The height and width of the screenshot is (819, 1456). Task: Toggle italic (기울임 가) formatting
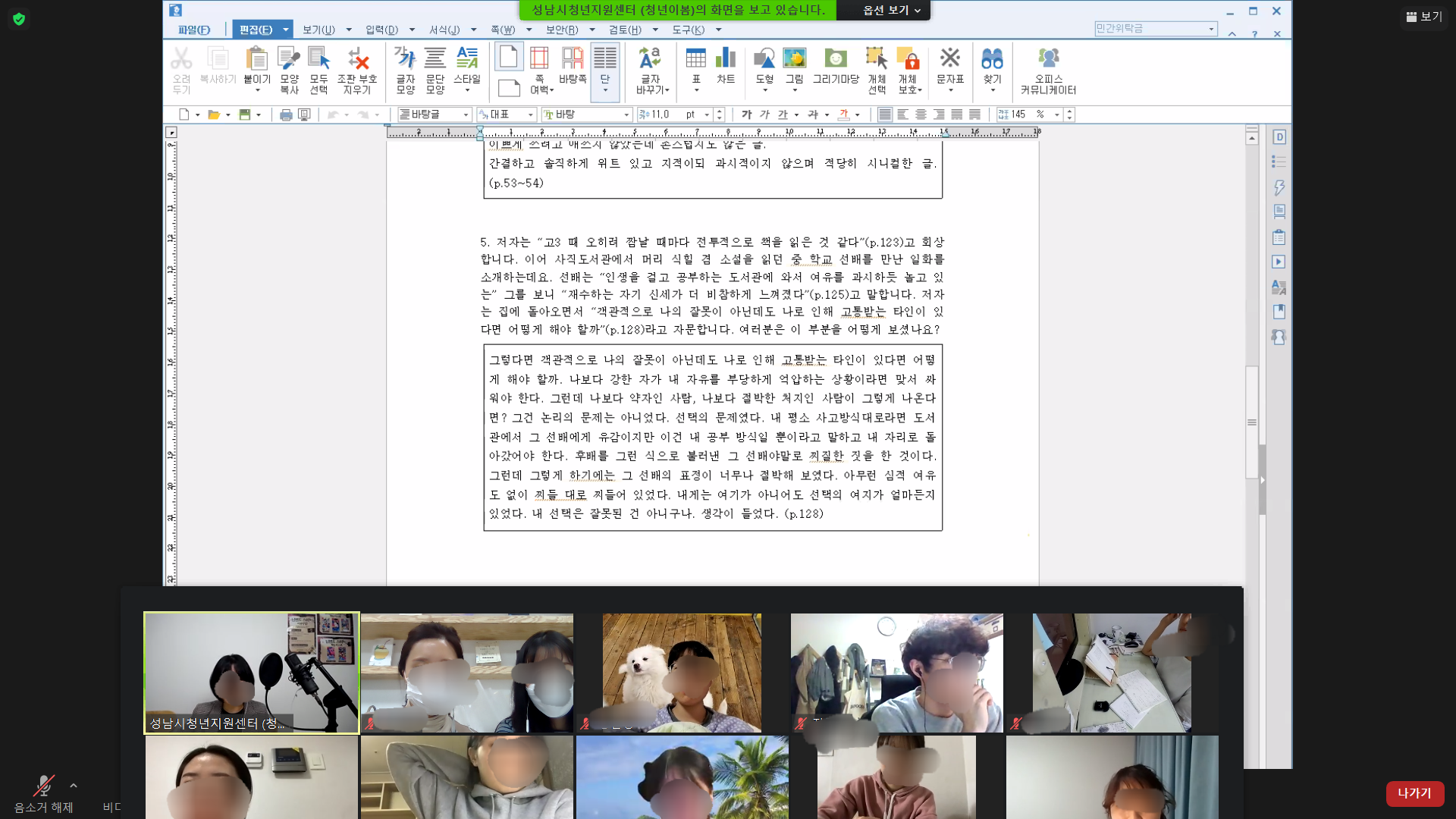[764, 115]
